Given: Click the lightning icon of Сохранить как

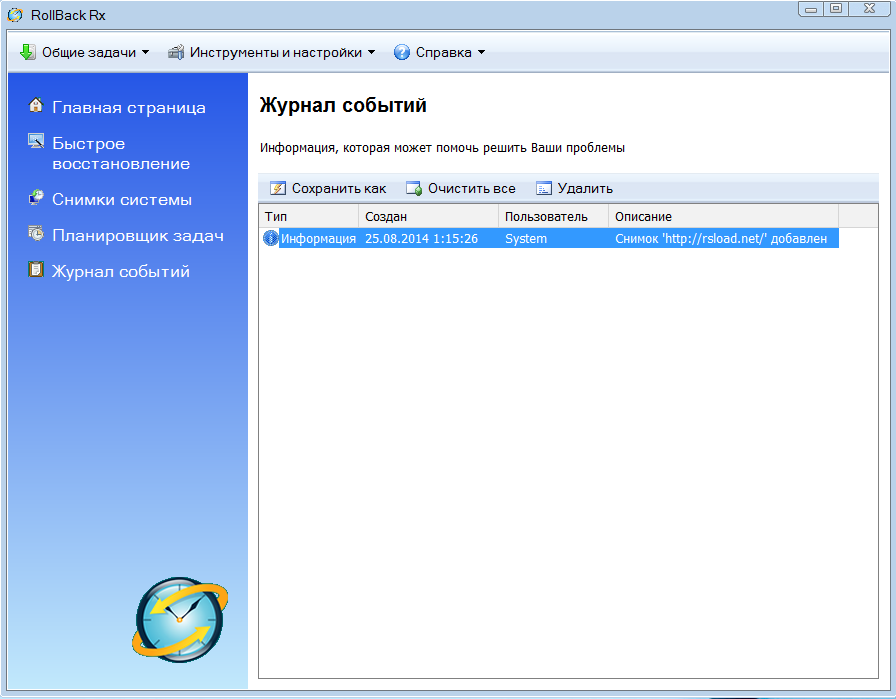Looking at the screenshot, I should 278,188.
